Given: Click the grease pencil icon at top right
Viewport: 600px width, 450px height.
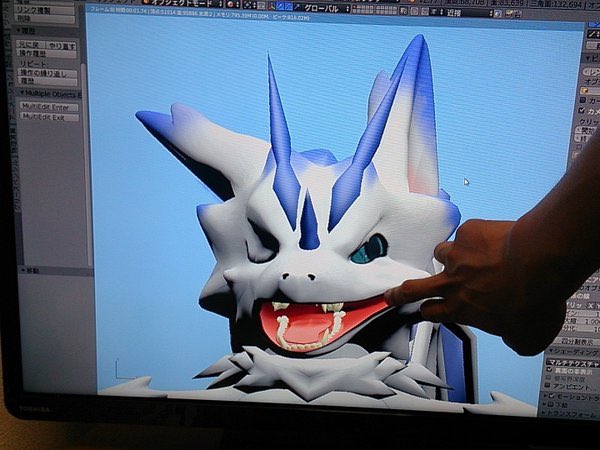Looking at the screenshot, I should [x=590, y=34].
